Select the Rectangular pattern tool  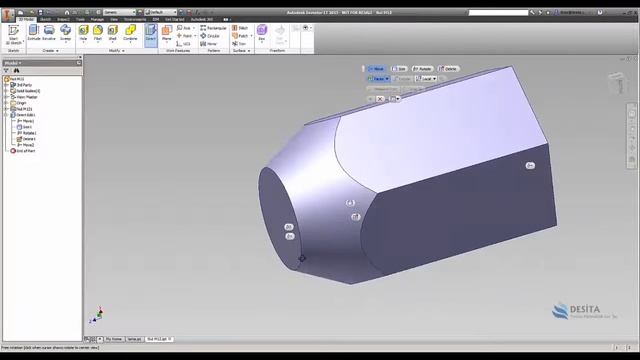point(213,28)
